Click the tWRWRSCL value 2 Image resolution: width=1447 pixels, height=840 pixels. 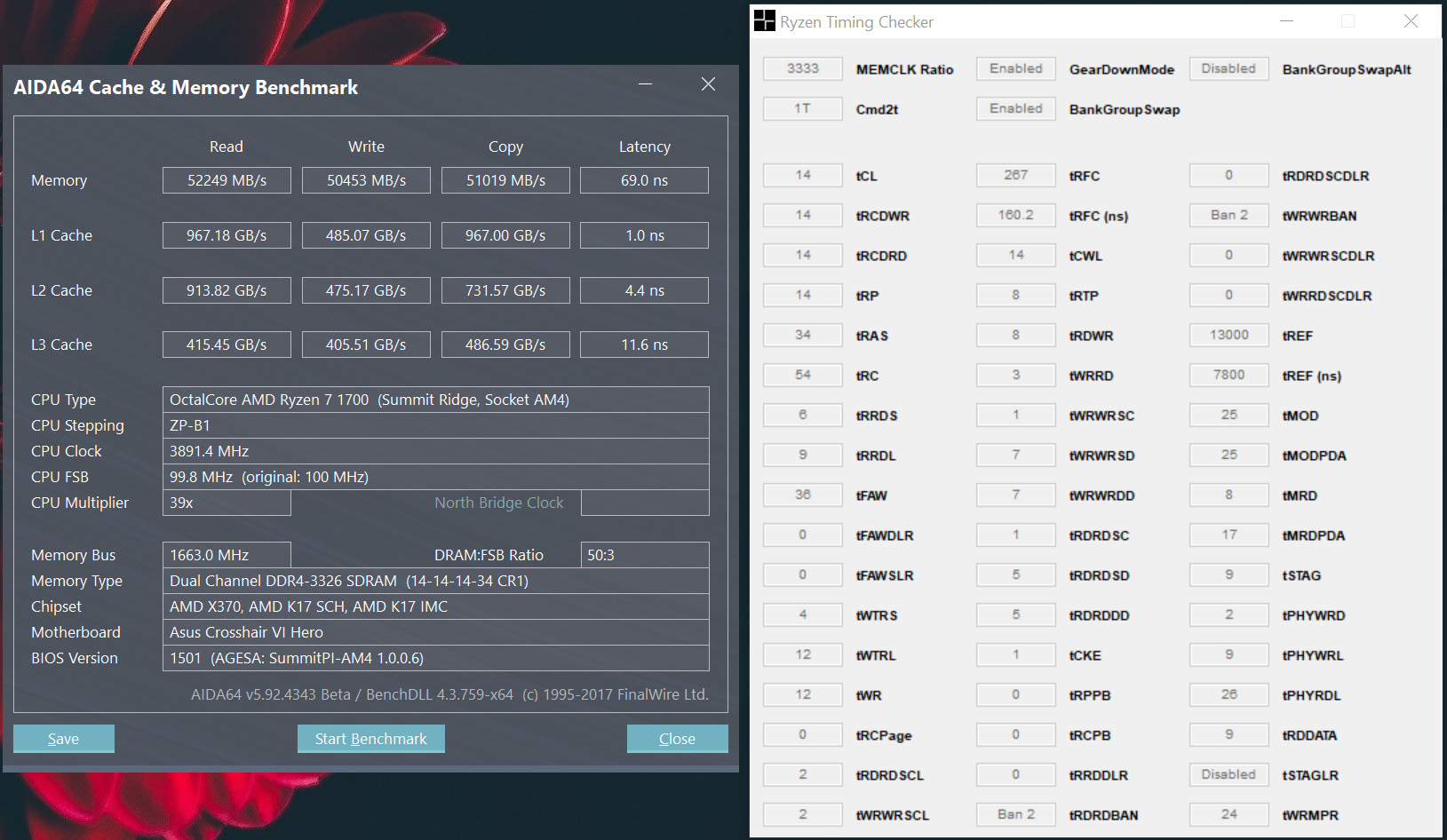(x=803, y=814)
